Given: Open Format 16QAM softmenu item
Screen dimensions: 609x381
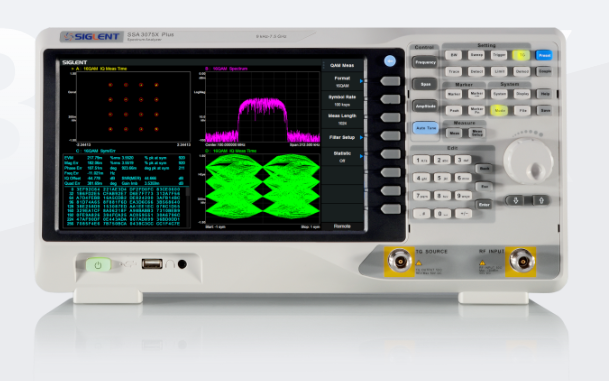Looking at the screenshot, I should tap(343, 82).
